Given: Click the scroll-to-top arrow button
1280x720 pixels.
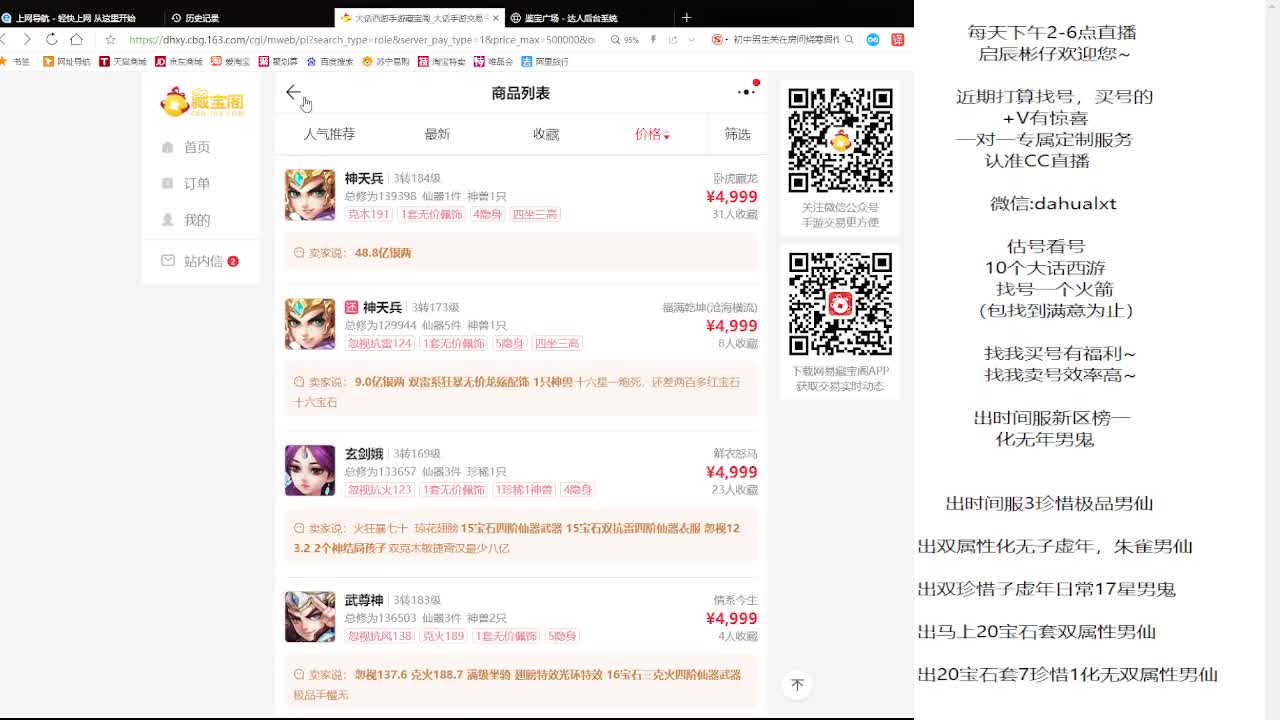Looking at the screenshot, I should point(797,684).
